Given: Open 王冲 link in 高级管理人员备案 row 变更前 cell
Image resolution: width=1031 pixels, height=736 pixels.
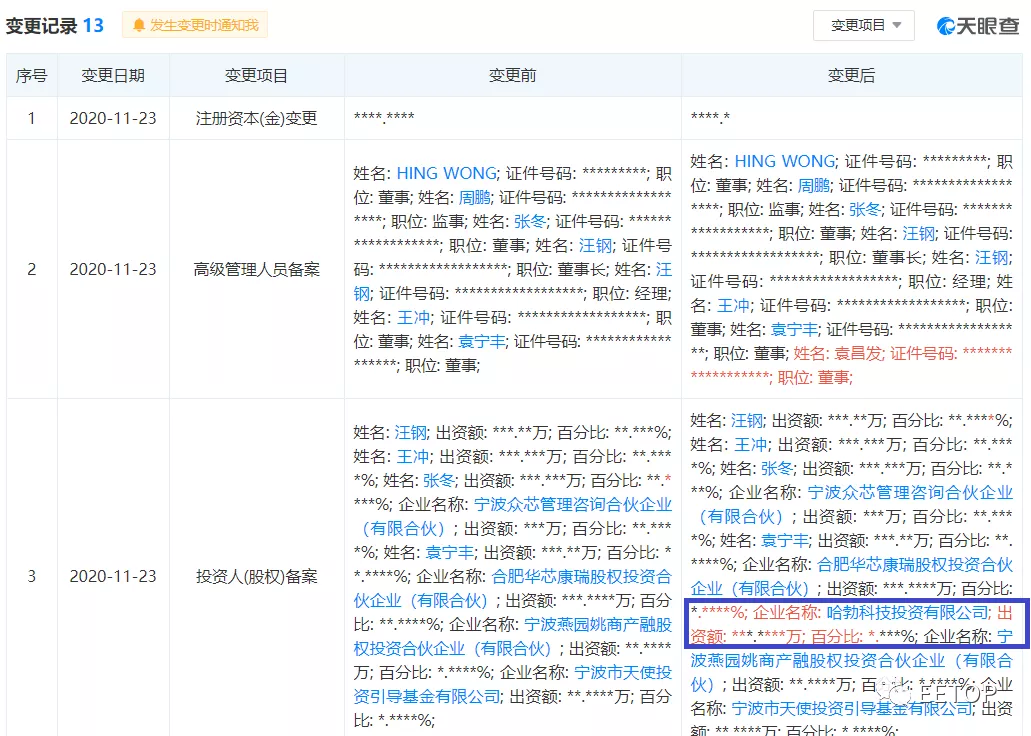Looking at the screenshot, I should pyautogui.click(x=414, y=318).
